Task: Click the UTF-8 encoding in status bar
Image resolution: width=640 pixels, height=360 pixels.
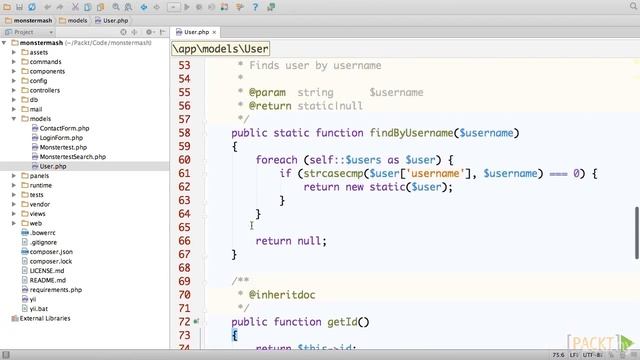Action: point(592,355)
